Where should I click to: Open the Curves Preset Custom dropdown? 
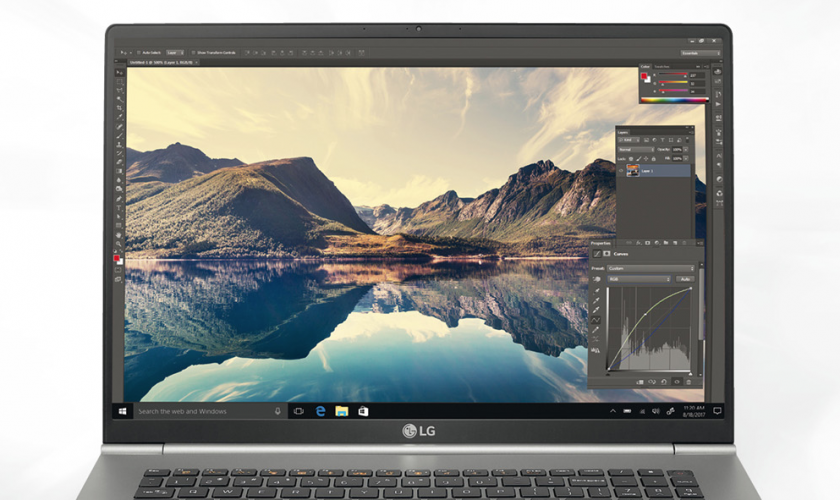coord(651,268)
